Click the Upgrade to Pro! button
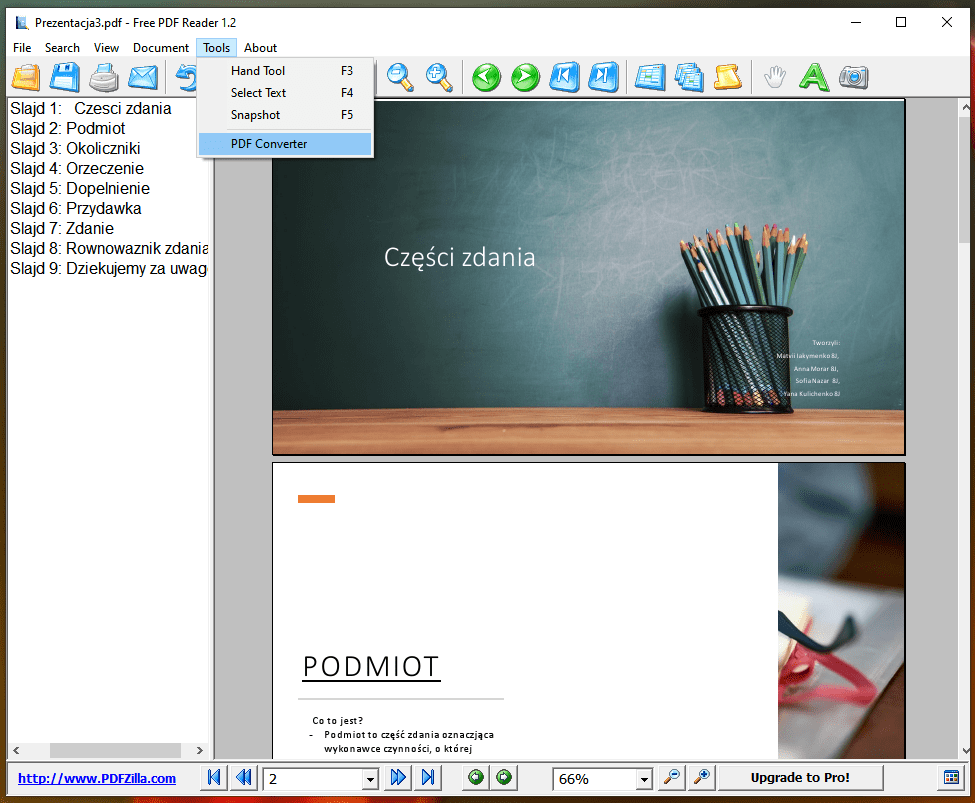The image size is (975, 803). (x=800, y=777)
